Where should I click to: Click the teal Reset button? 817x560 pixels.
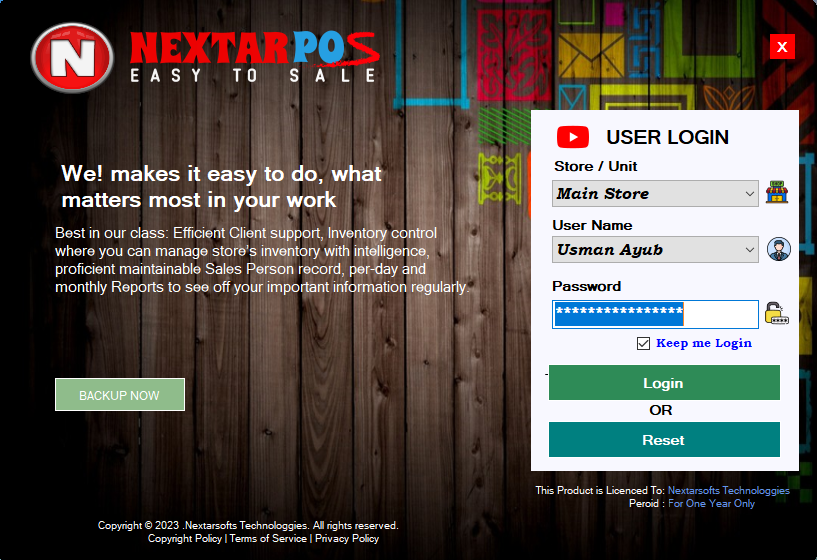click(664, 440)
